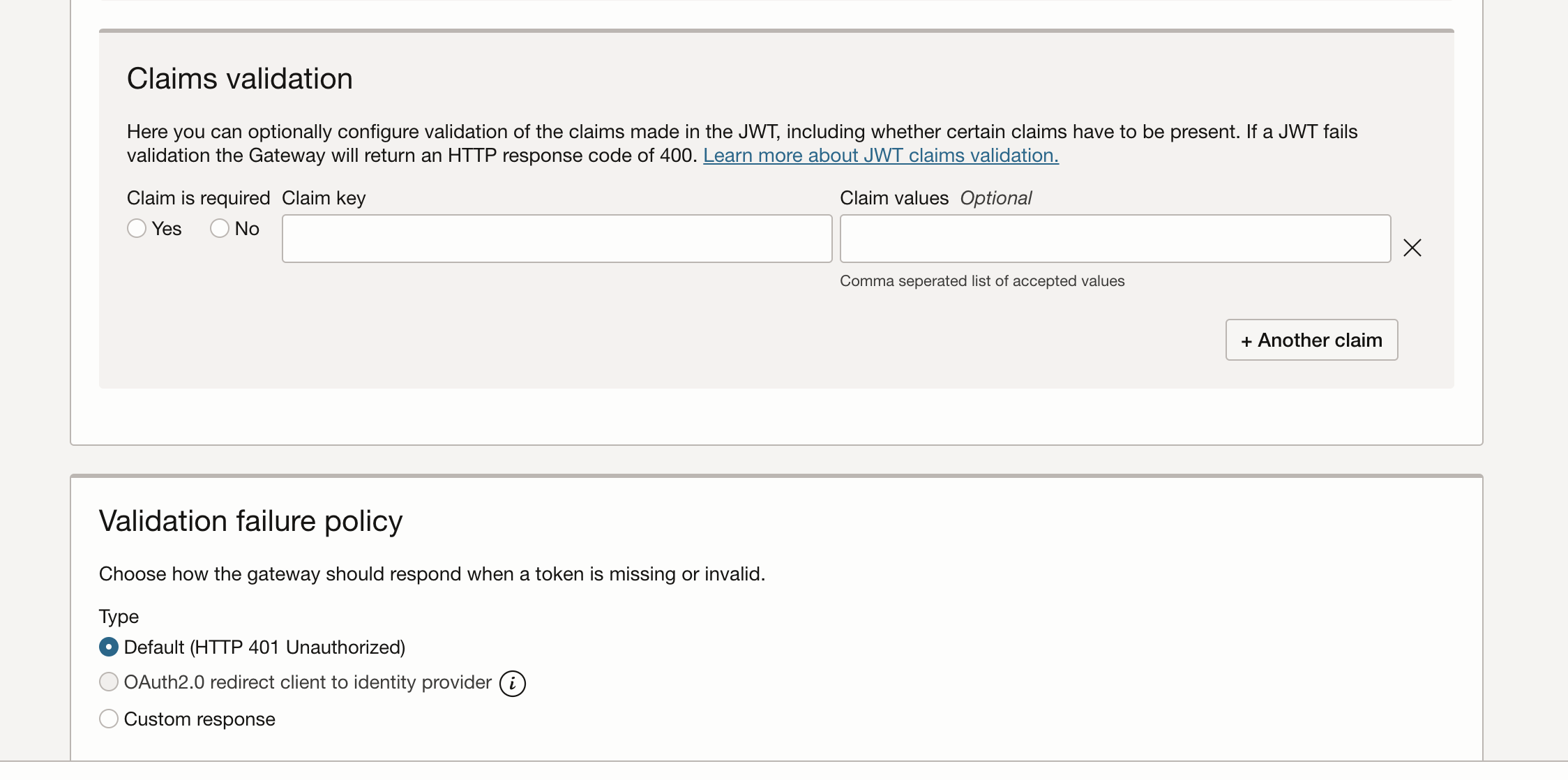Viewport: 1568px width, 780px height.
Task: Click the Claim values Optional label
Action: click(x=935, y=198)
